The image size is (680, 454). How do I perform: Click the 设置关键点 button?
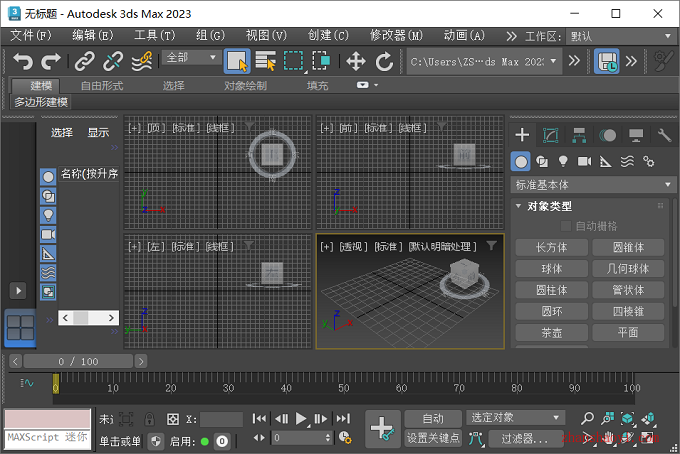pyautogui.click(x=433, y=438)
